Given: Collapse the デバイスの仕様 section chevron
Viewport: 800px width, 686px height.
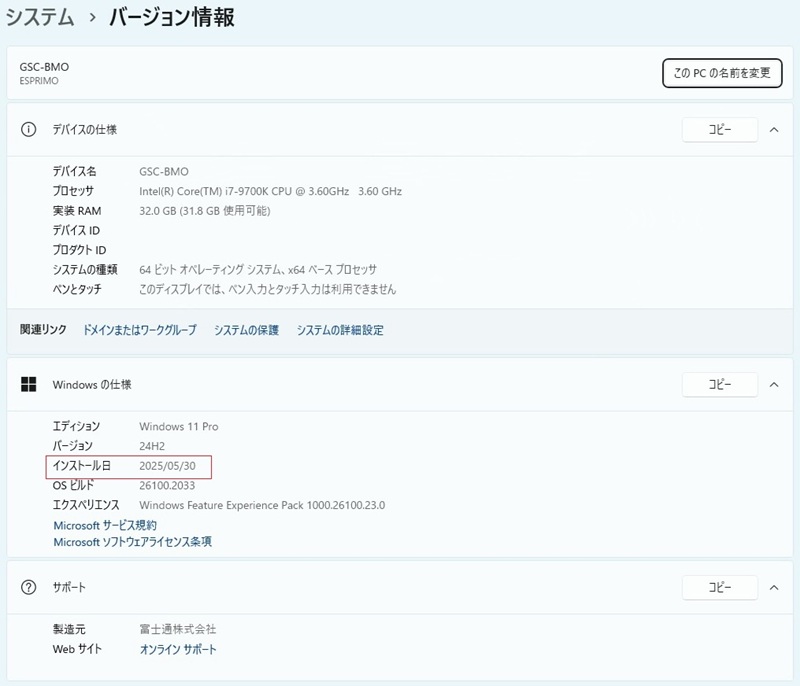Looking at the screenshot, I should [774, 130].
